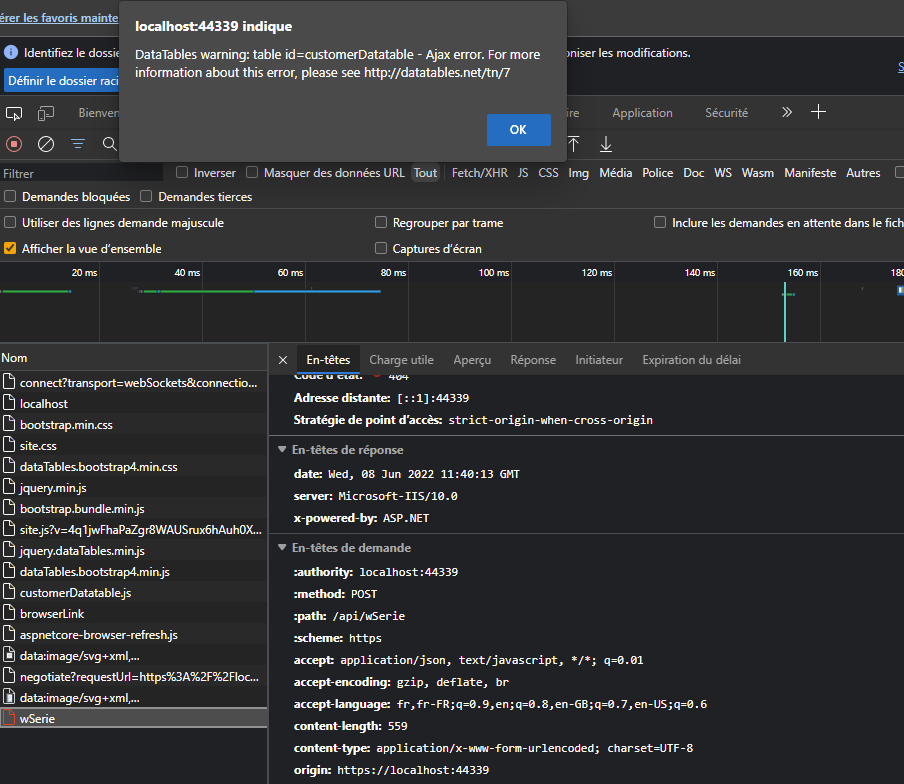Image resolution: width=904 pixels, height=784 pixels.
Task: Select bootstrap.min.css request
Action: pyautogui.click(x=133, y=425)
